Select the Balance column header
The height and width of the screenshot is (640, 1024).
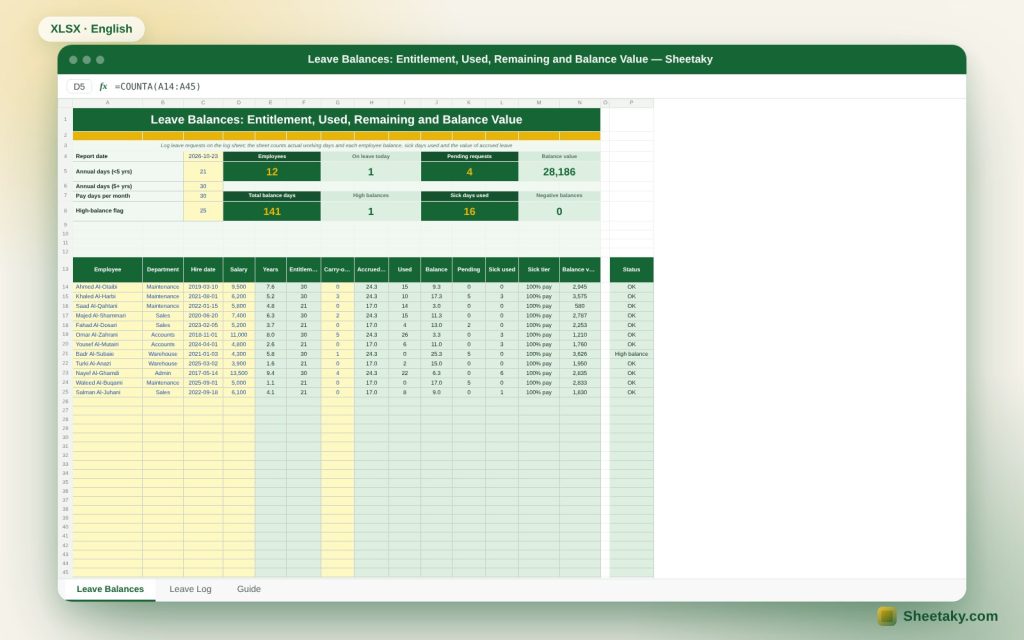click(x=436, y=269)
